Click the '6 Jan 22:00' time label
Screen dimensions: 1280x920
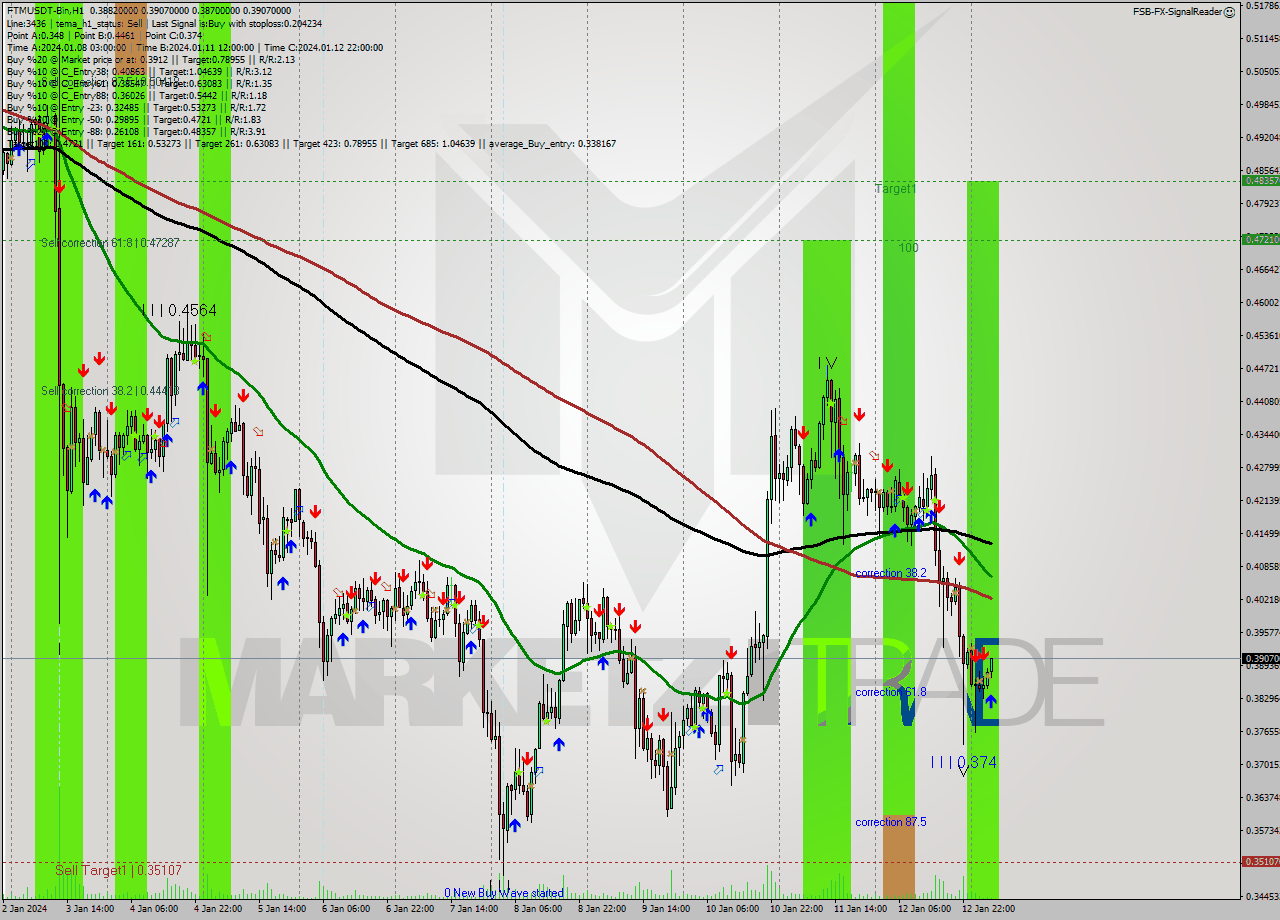pyautogui.click(x=410, y=909)
